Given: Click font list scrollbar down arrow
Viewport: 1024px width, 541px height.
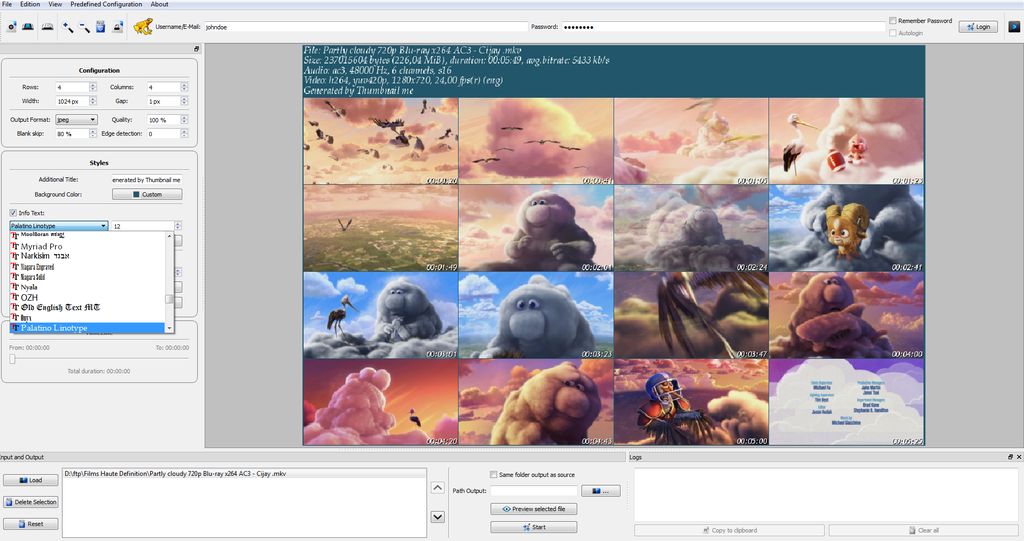Looking at the screenshot, I should pyautogui.click(x=170, y=328).
